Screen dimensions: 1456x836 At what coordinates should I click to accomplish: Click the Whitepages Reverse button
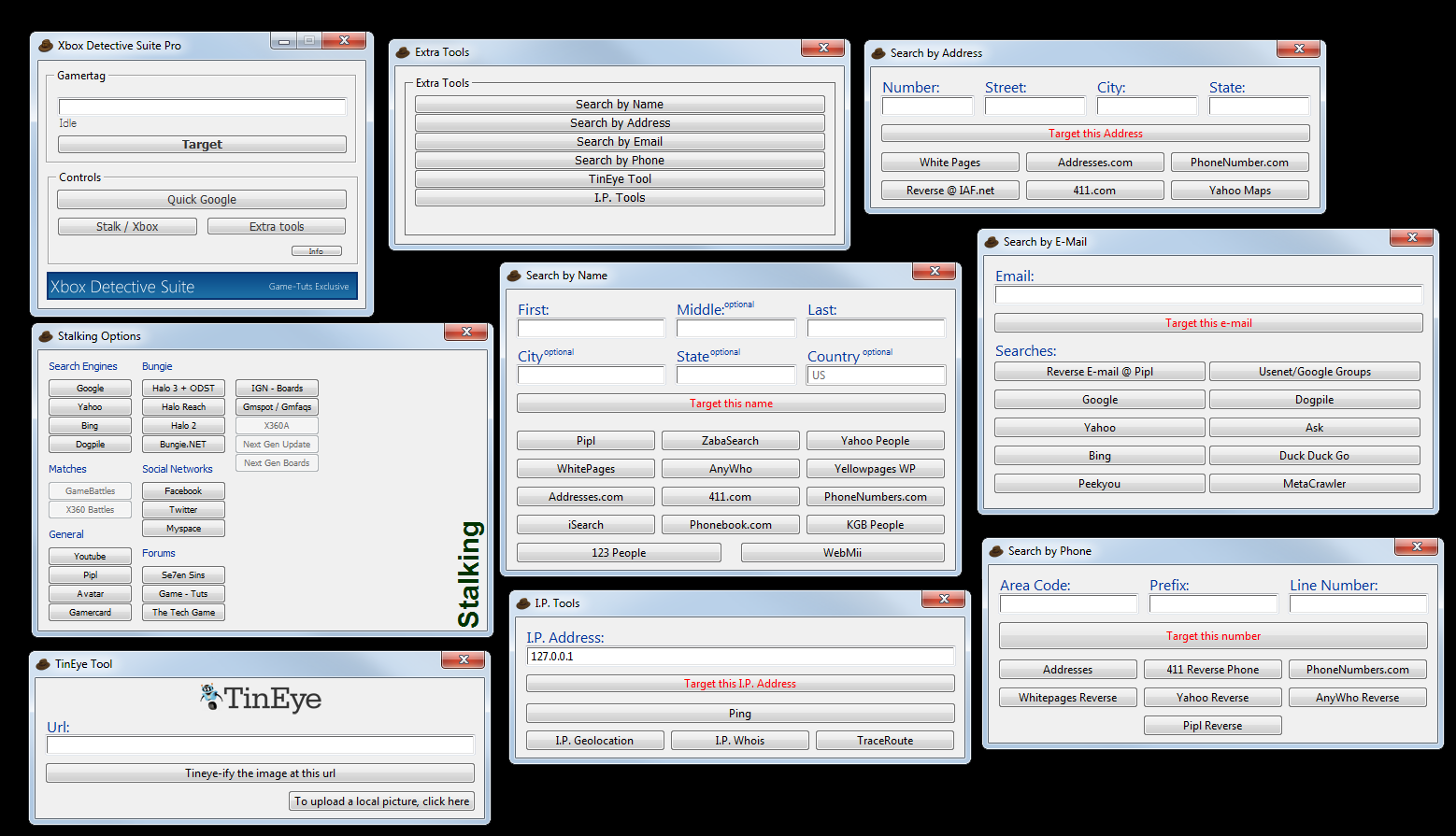1068,698
